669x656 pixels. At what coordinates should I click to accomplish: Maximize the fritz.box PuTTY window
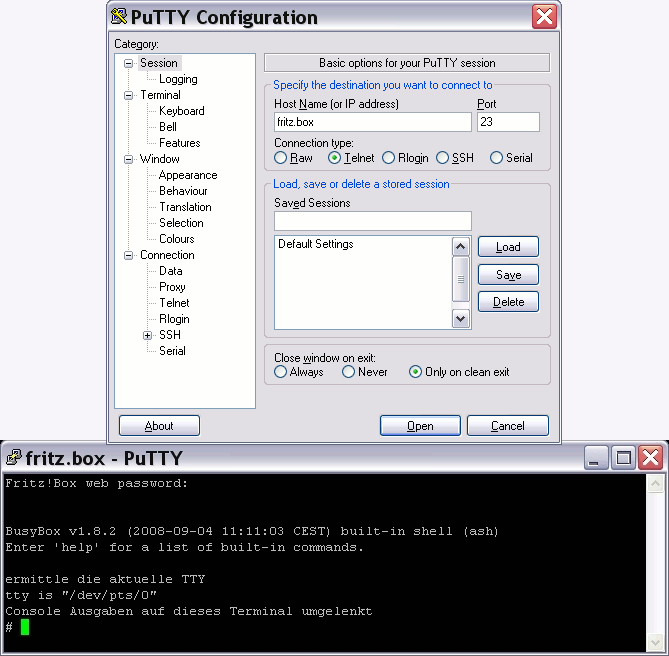point(623,459)
